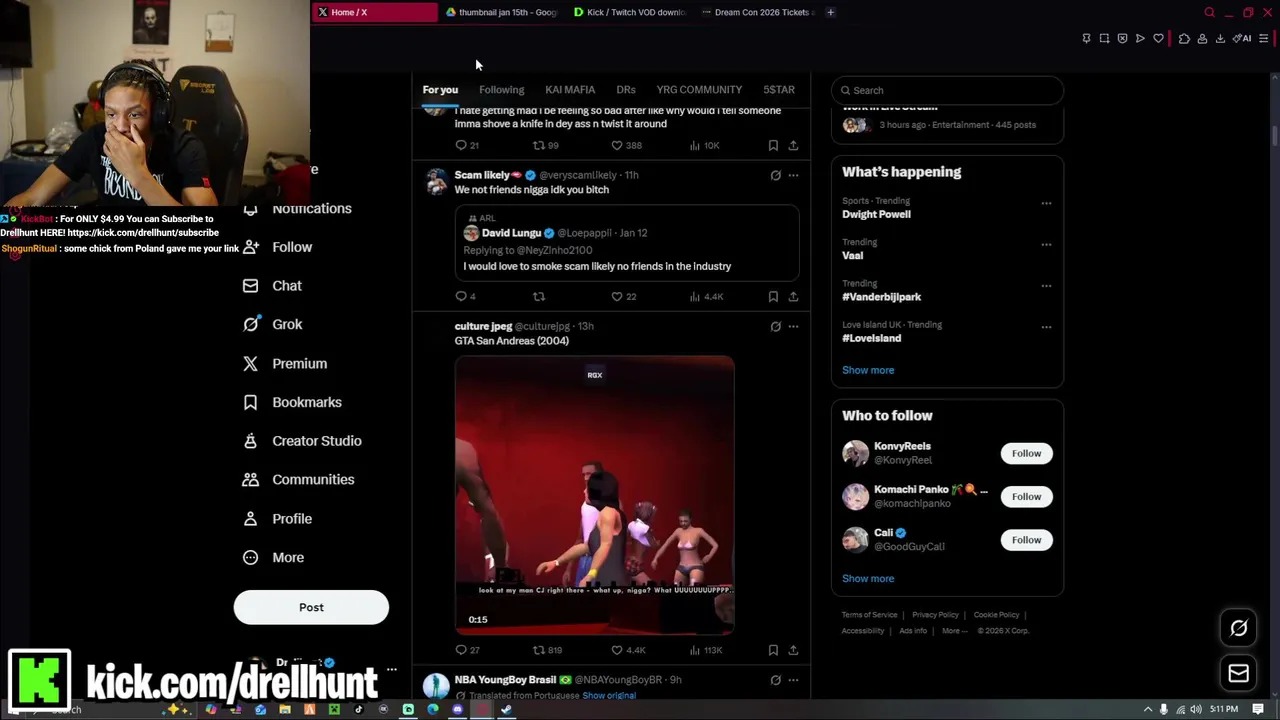Screen dimensions: 1280x720
Task: Open David Lungu quoted post
Action: click(627, 243)
